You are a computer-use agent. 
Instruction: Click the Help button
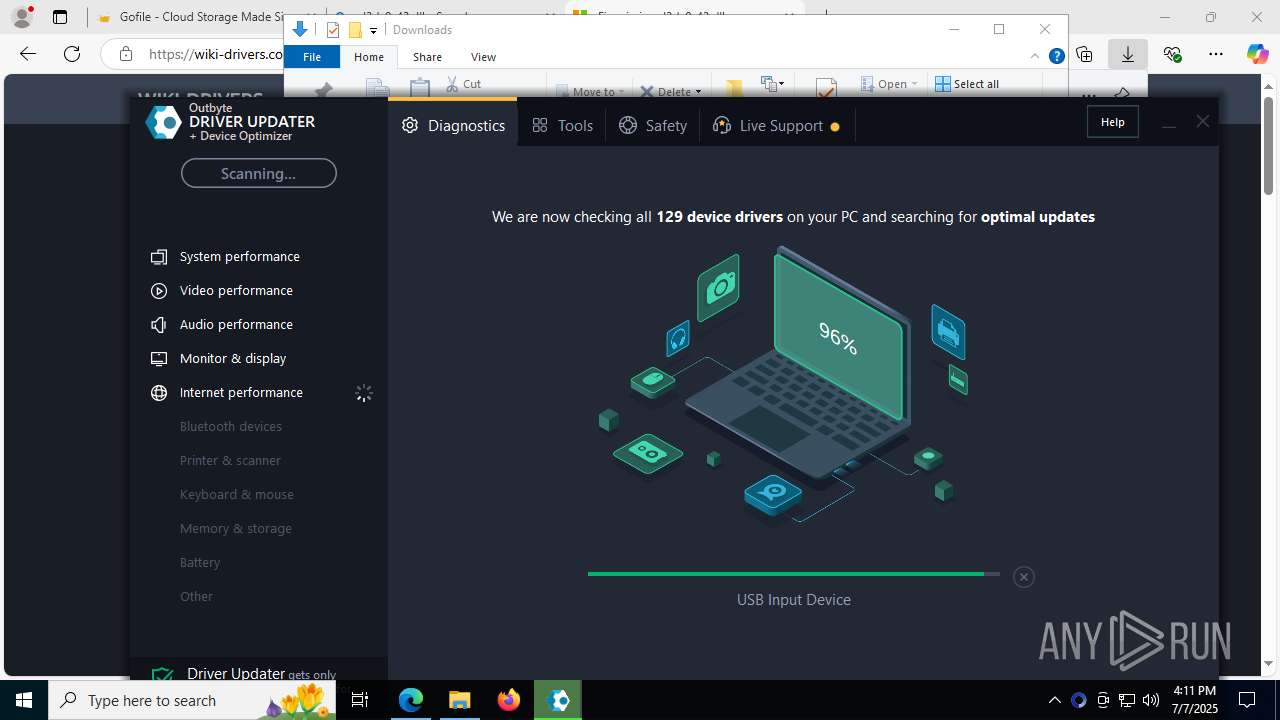(x=1112, y=122)
